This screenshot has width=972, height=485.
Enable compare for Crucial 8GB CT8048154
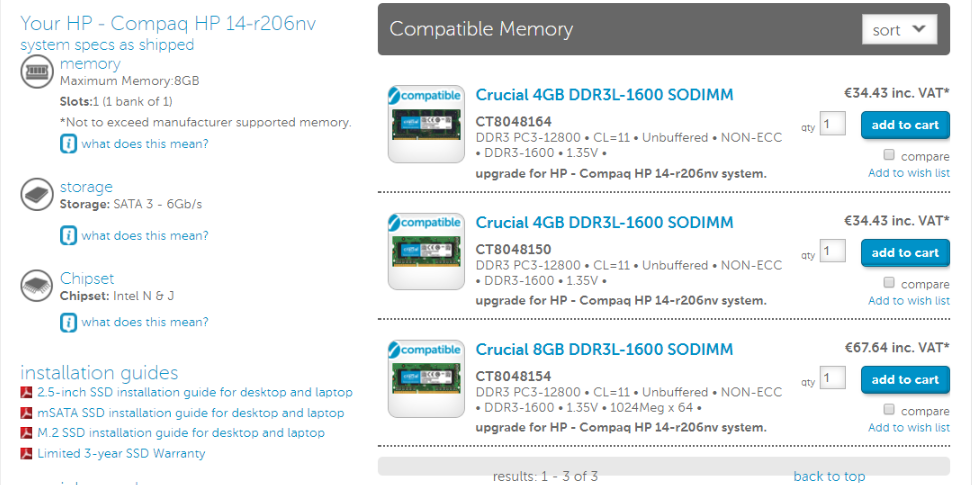[x=889, y=409]
